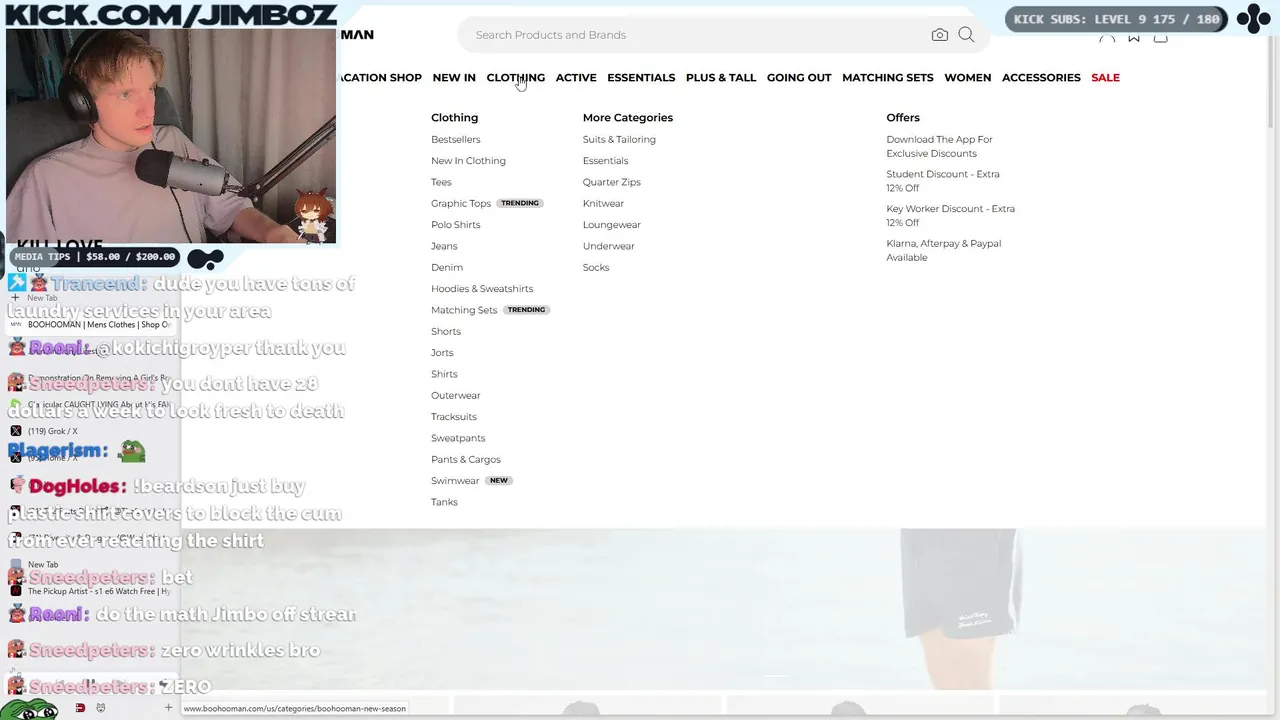Open the VACATION SHOP nav item
The height and width of the screenshot is (720, 1280).
pos(380,77)
